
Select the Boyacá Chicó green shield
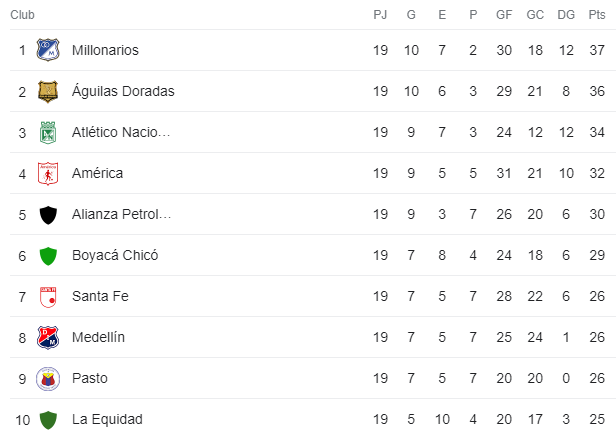(x=48, y=256)
